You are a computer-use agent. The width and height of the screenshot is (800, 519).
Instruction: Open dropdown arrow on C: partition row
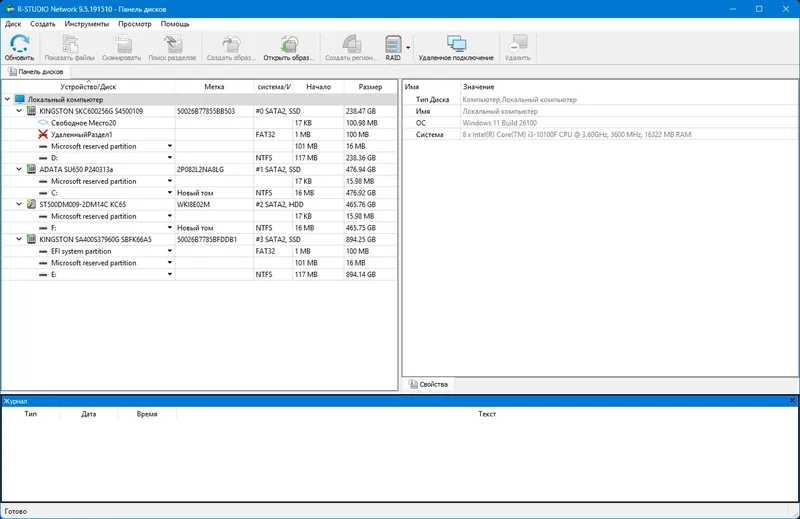coord(170,193)
